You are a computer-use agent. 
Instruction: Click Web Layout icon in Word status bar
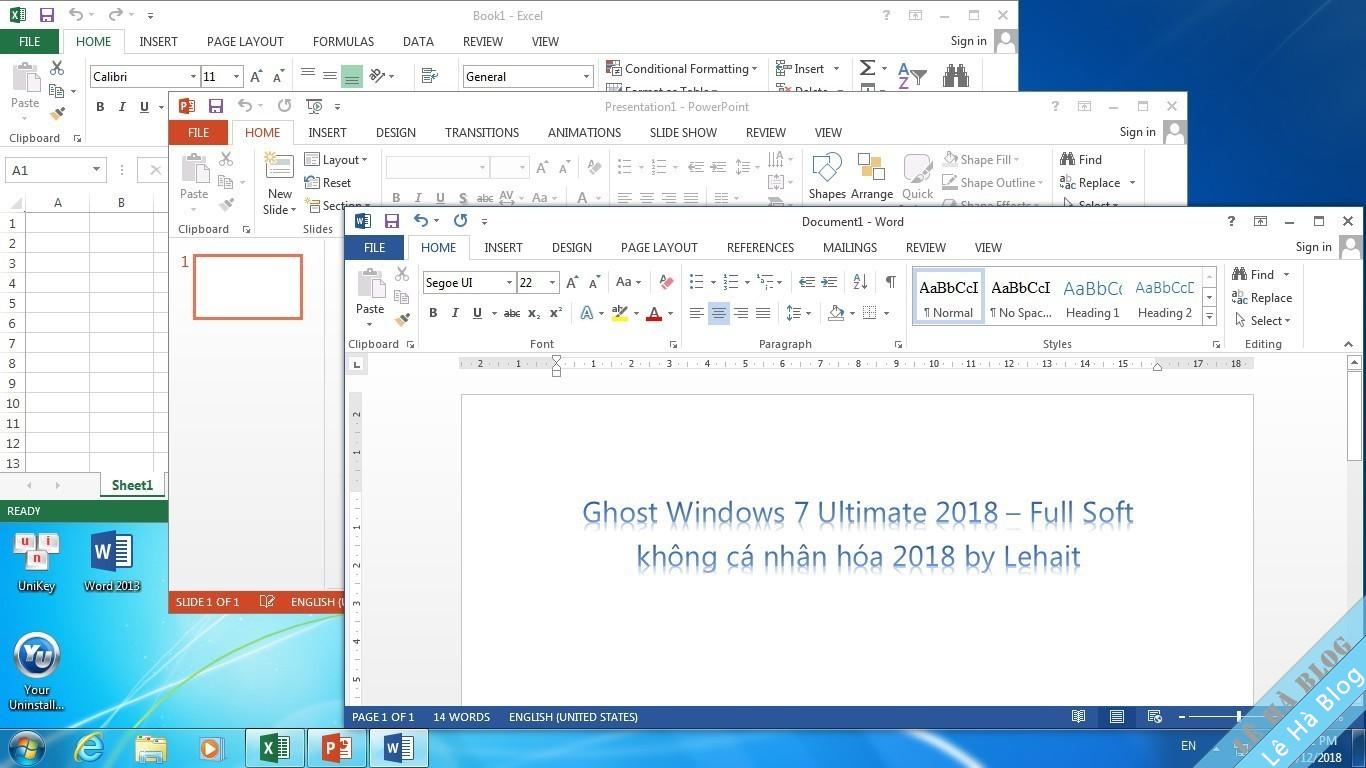[x=1154, y=717]
